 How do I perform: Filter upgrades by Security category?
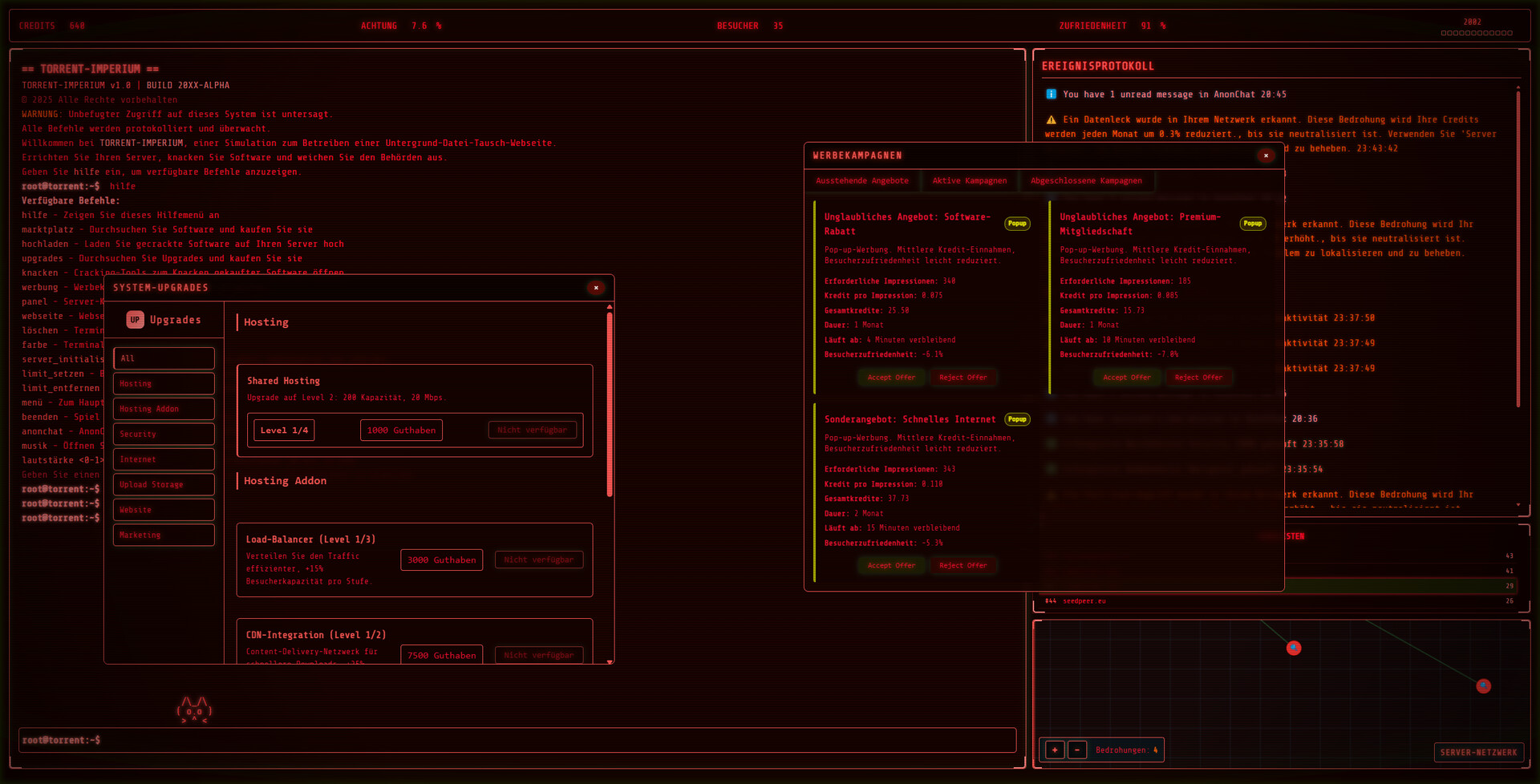click(x=164, y=434)
